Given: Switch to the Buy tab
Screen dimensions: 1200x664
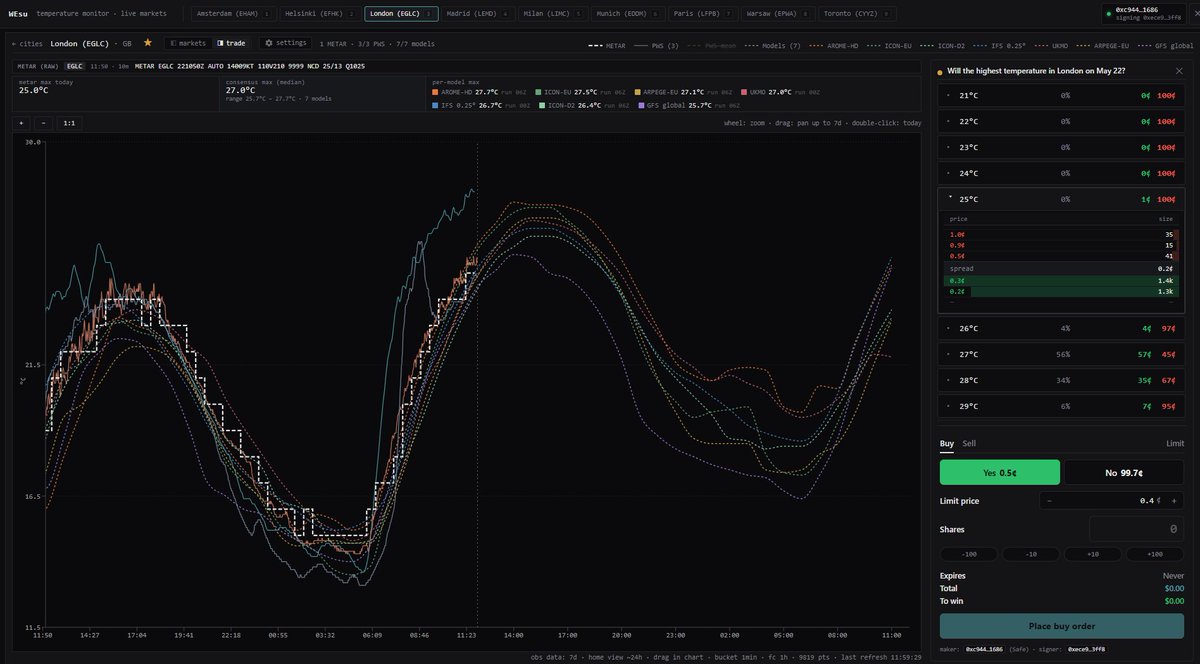Looking at the screenshot, I should tap(946, 443).
